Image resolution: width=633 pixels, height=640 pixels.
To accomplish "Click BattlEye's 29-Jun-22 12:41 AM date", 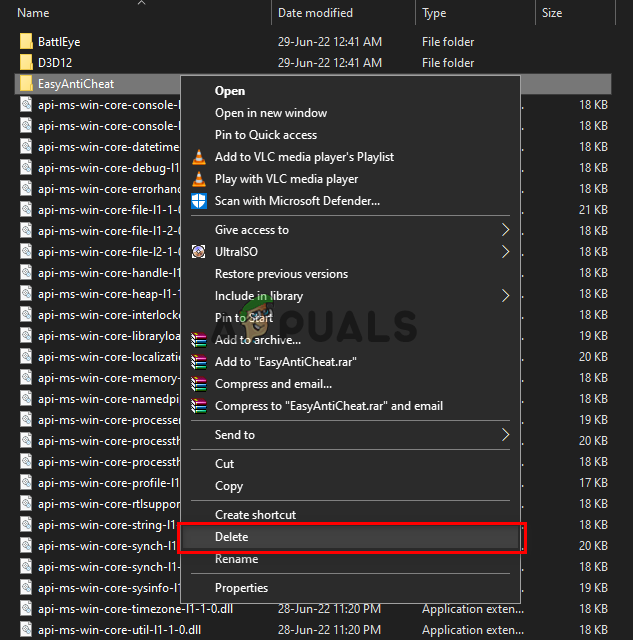I will (330, 42).
